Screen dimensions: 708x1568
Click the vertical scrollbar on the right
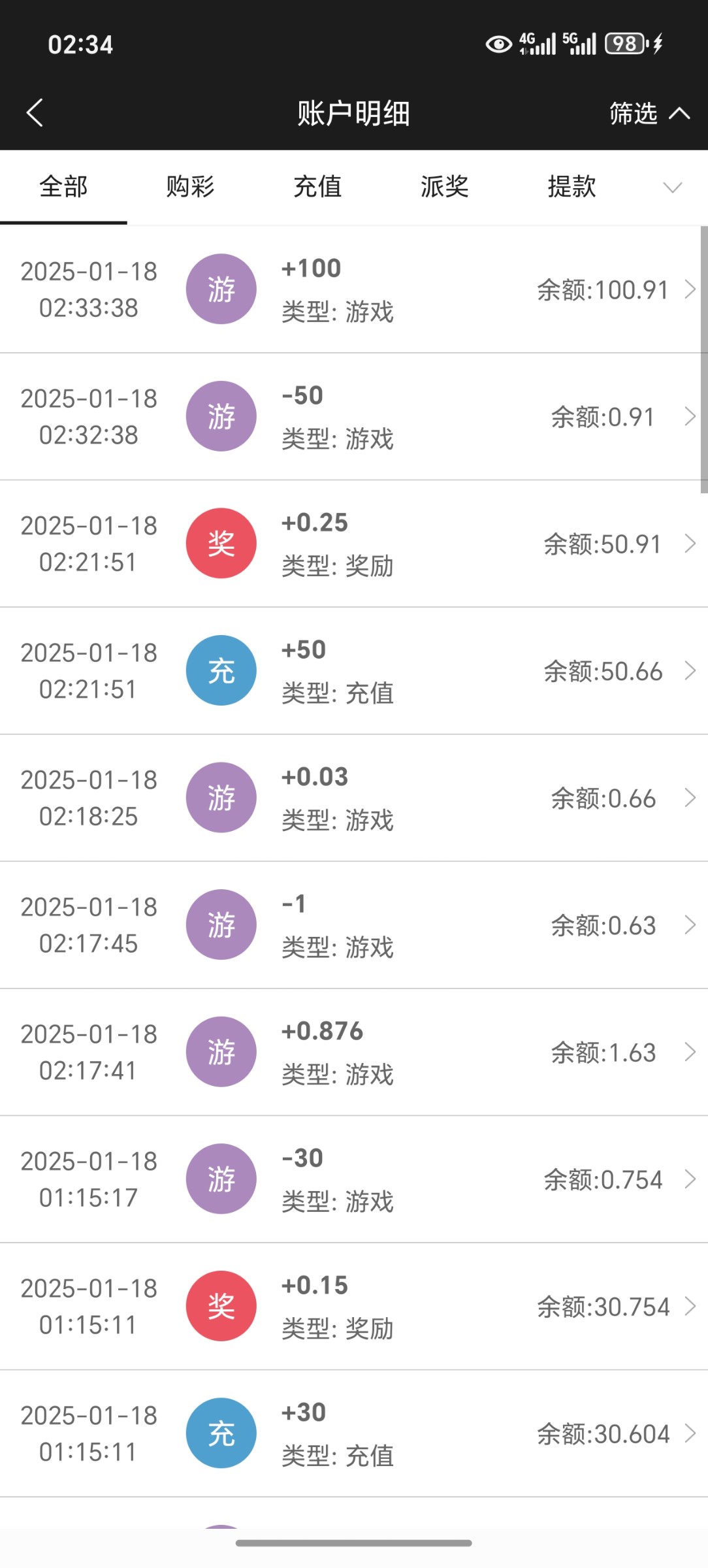[703, 359]
